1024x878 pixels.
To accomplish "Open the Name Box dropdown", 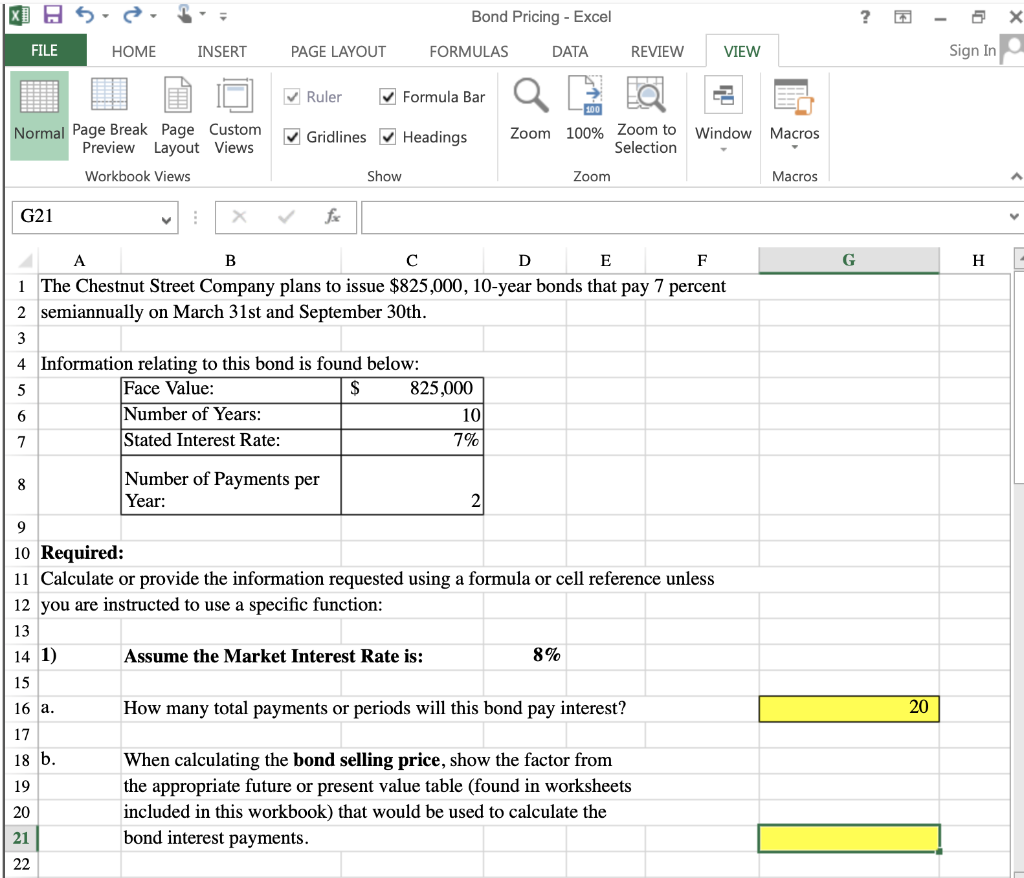I will coord(165,216).
